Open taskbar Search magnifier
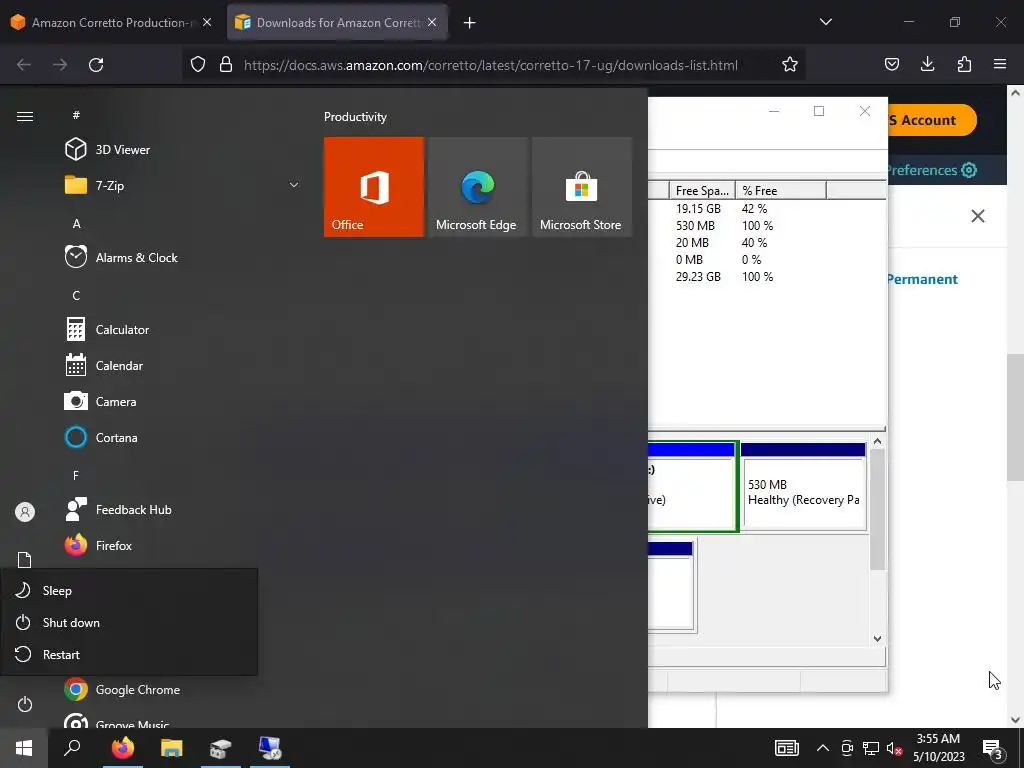The width and height of the screenshot is (1024, 768). click(72, 748)
